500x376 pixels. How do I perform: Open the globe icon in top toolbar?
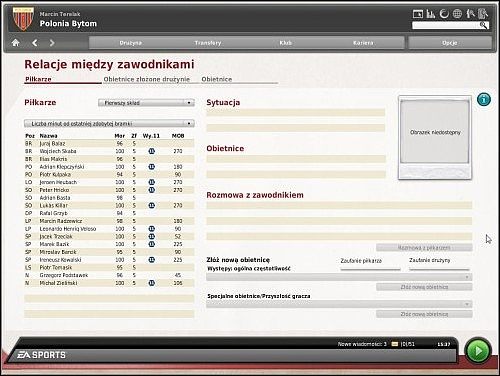click(x=457, y=14)
